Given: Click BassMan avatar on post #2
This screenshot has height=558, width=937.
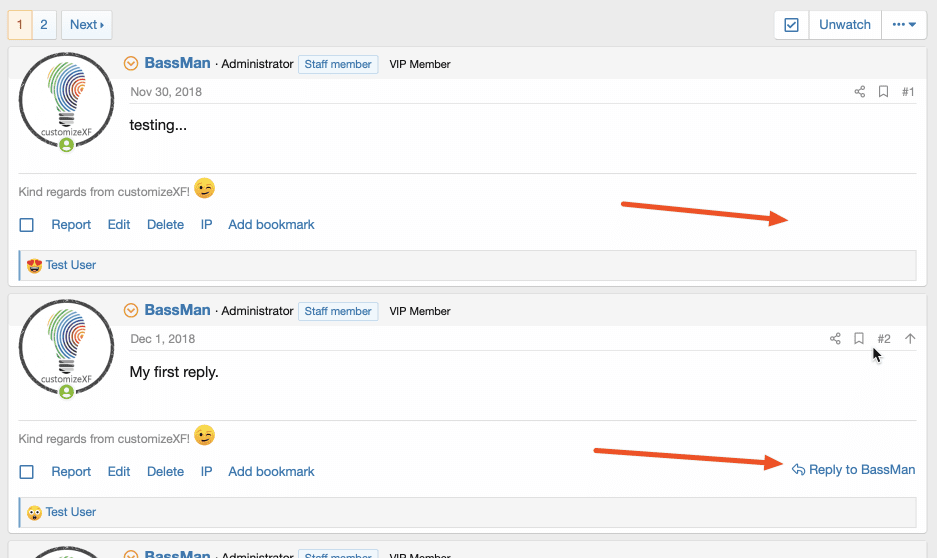Looking at the screenshot, I should pos(66,348).
